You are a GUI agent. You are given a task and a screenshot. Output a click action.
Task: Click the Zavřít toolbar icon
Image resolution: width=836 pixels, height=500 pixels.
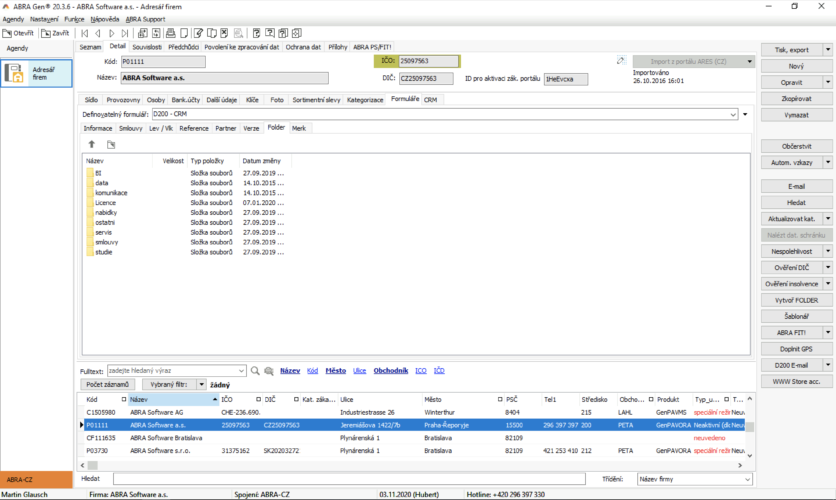(57, 33)
